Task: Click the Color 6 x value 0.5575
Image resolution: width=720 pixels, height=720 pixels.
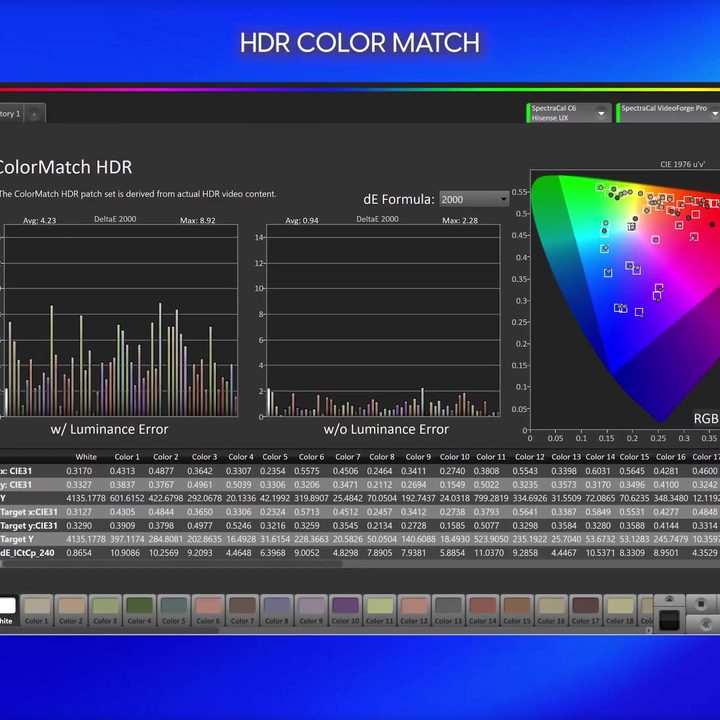Action: tap(307, 471)
